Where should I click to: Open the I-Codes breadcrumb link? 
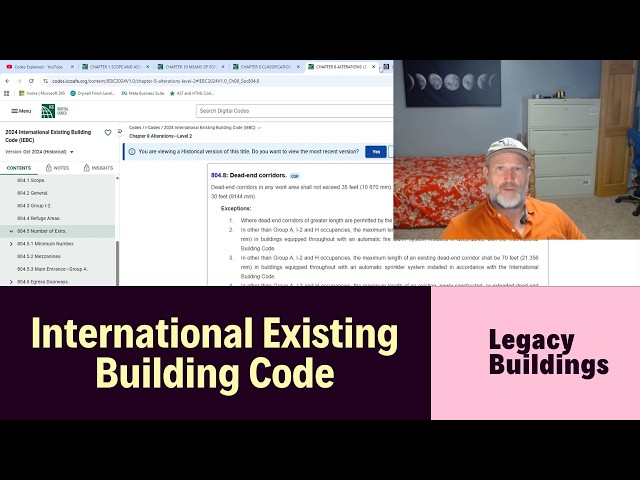(x=152, y=128)
